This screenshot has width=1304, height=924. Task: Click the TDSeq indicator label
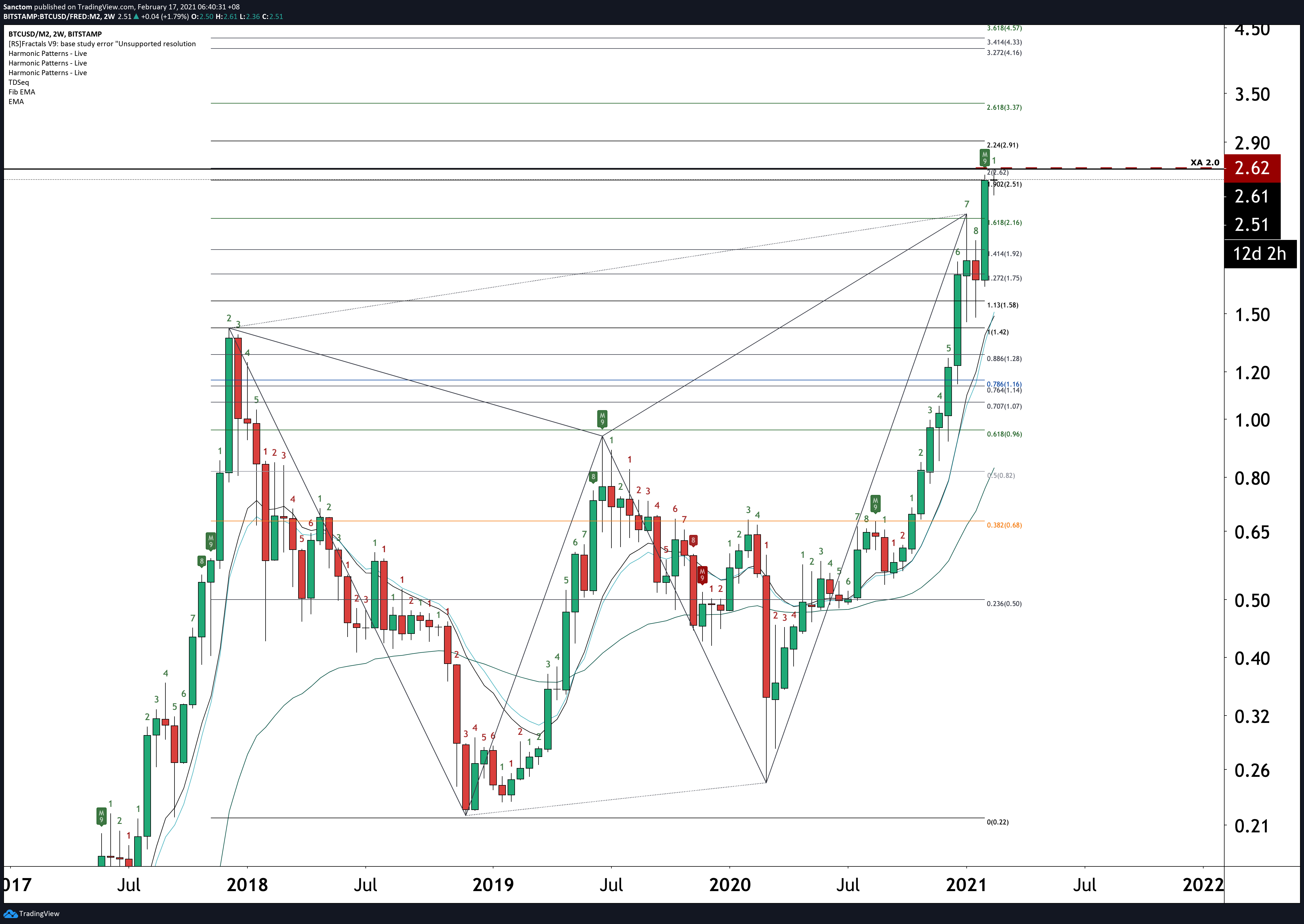click(x=19, y=83)
